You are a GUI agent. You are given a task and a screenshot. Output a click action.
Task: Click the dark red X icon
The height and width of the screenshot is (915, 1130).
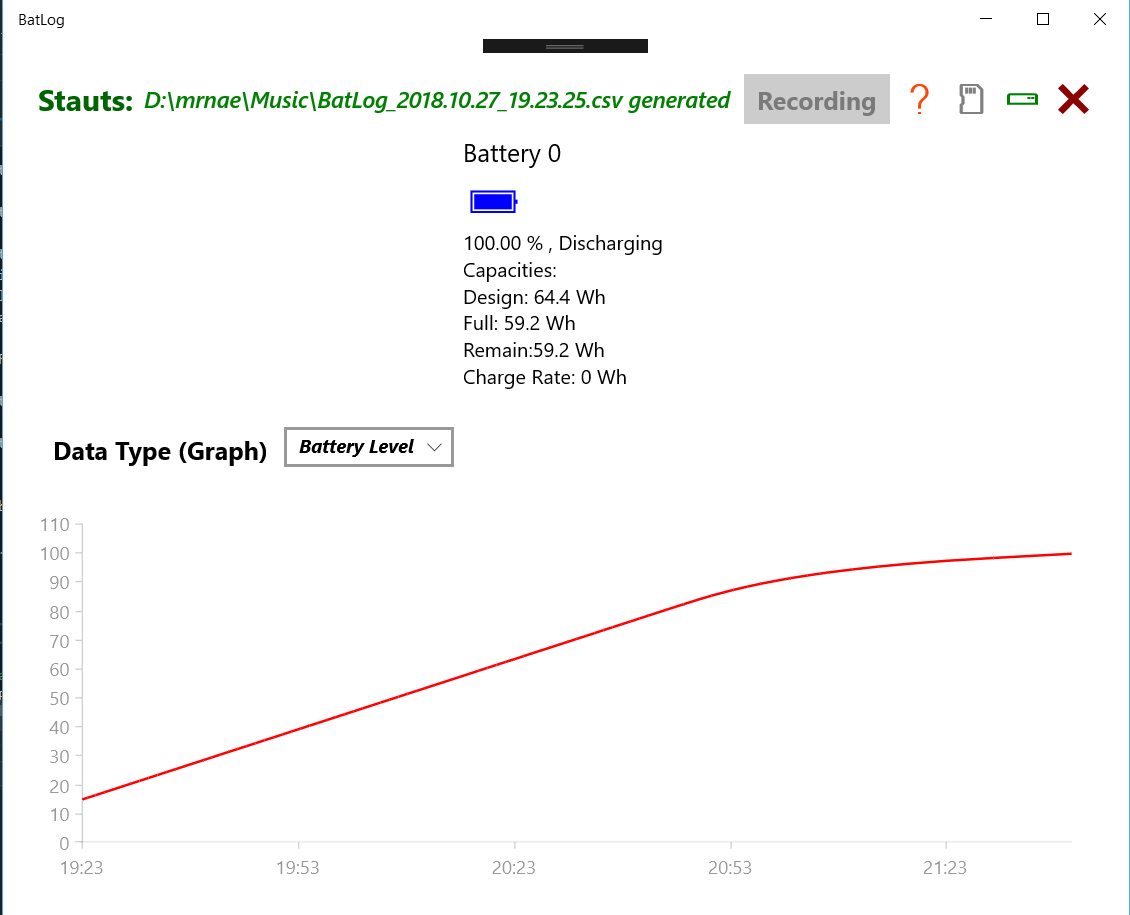point(1073,99)
